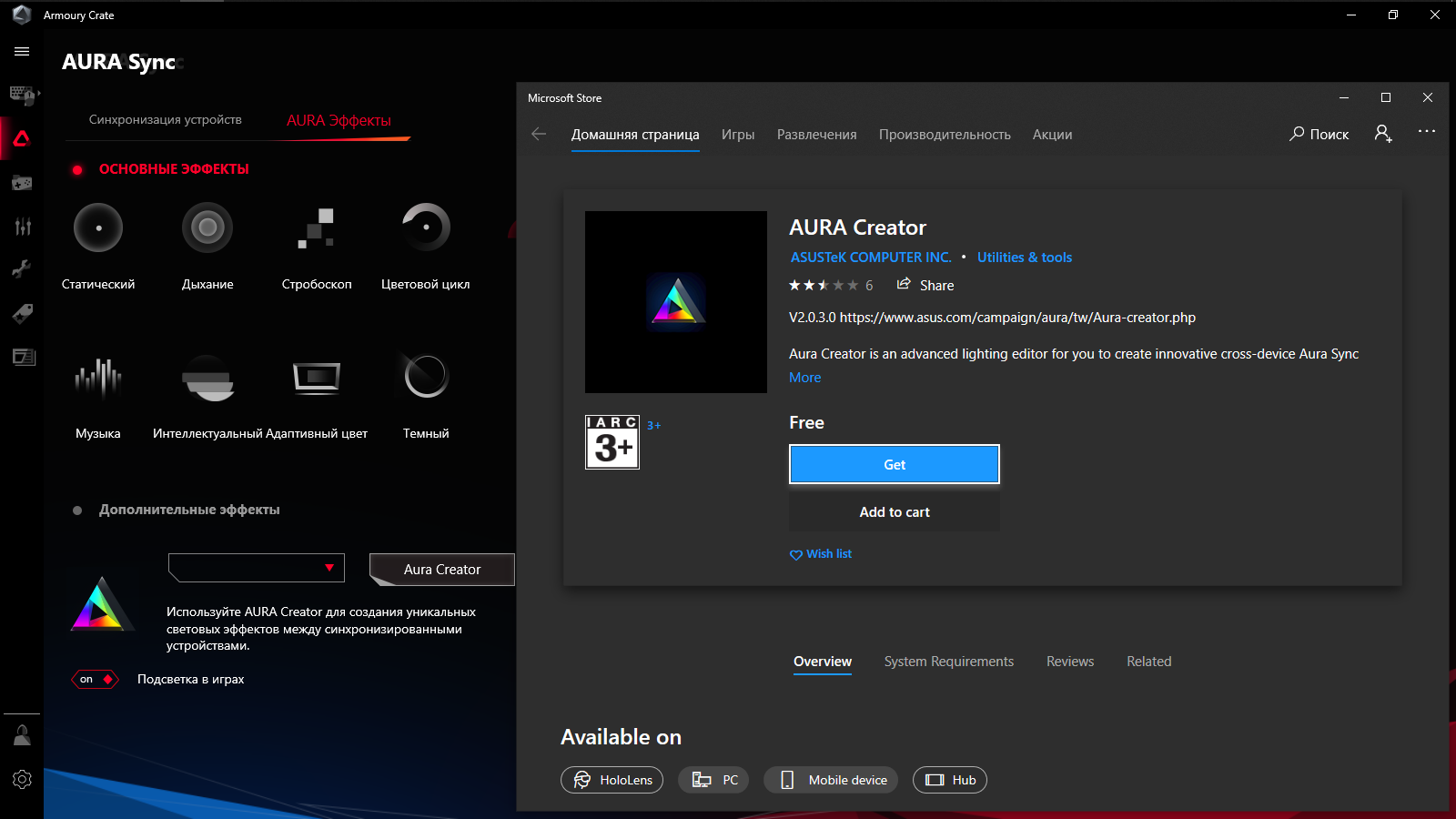Toggle the Подсветка в играх on switch
The width and height of the screenshot is (1456, 819).
pos(96,680)
